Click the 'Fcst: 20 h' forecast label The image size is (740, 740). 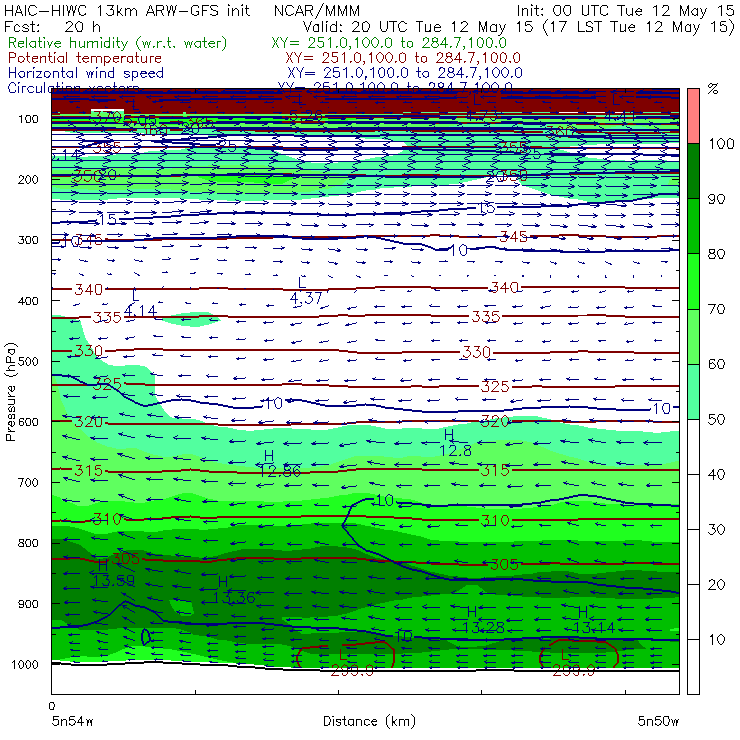click(x=52, y=26)
